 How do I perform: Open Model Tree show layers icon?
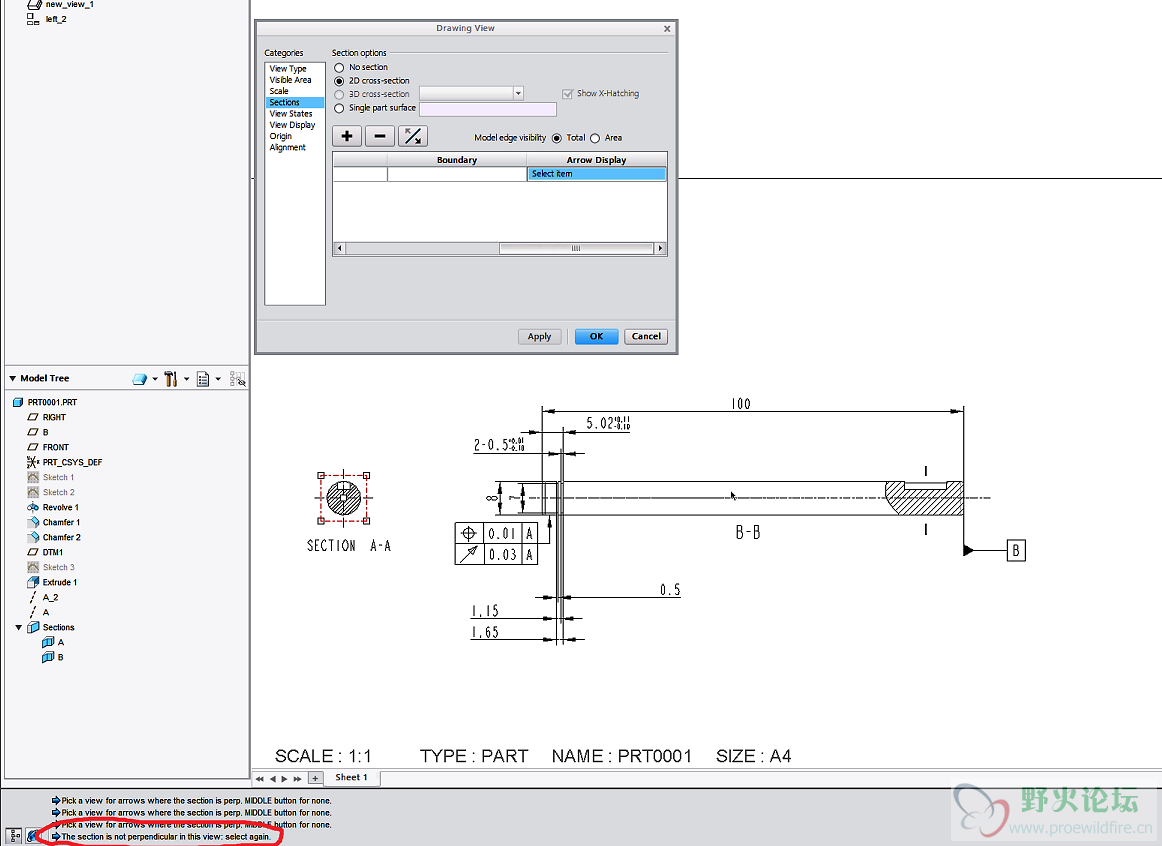pos(139,379)
